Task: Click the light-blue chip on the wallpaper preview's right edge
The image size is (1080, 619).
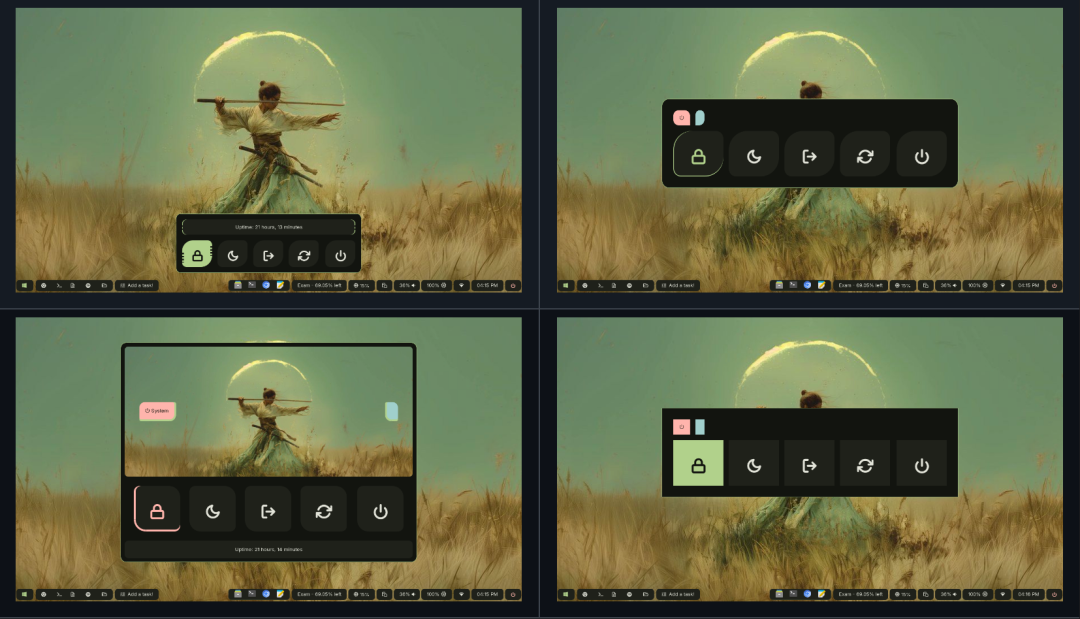Action: click(391, 411)
